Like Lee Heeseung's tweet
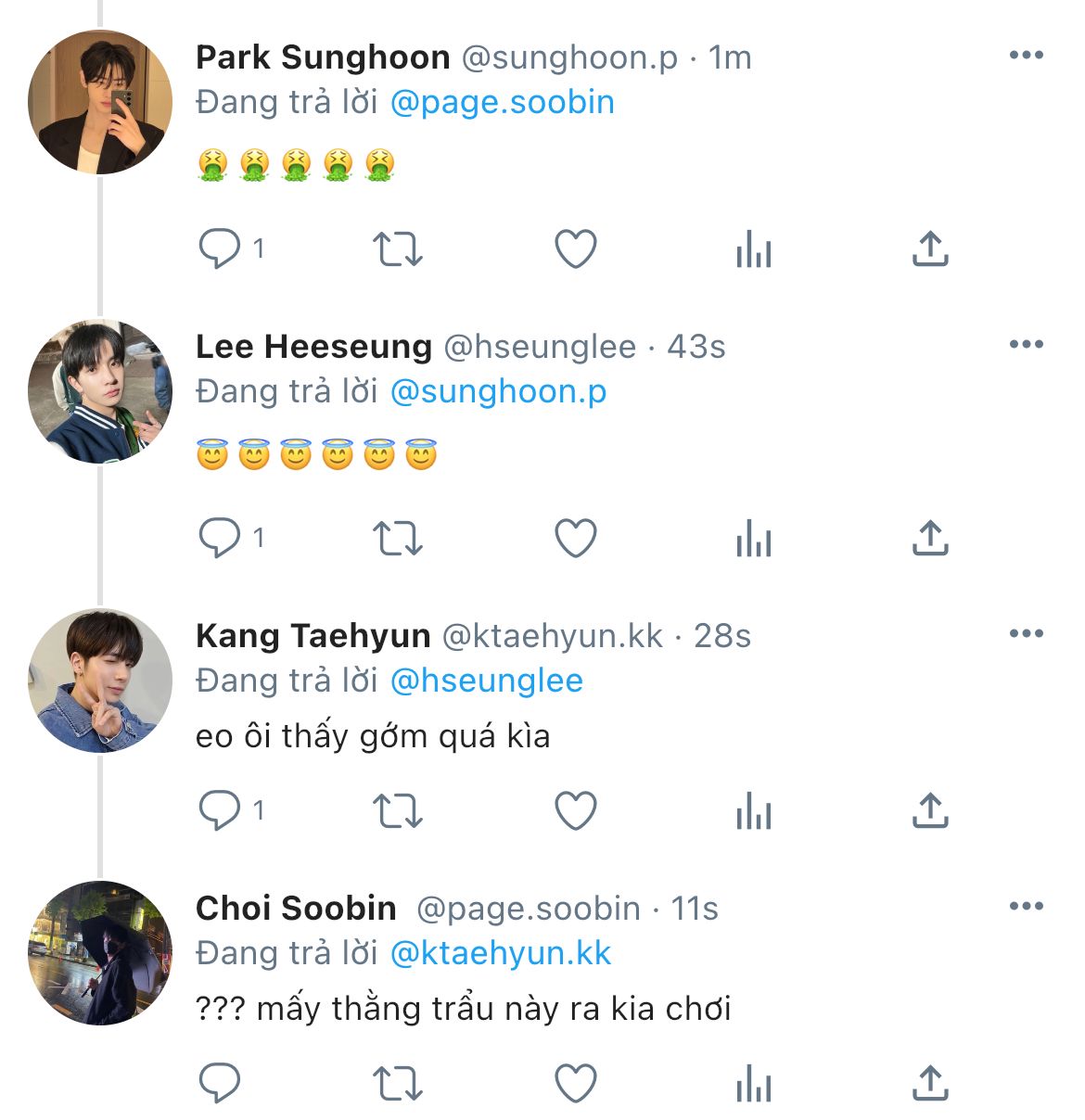The width and height of the screenshot is (1085, 1120). pyautogui.click(x=575, y=538)
